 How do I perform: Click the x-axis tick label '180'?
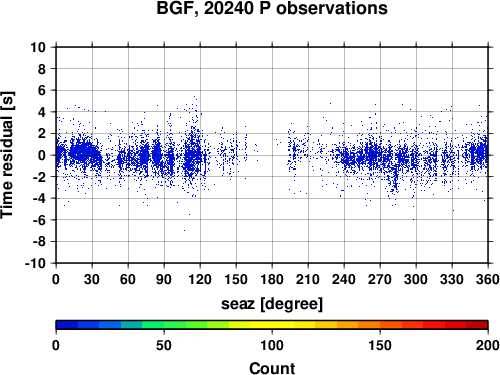[272, 279]
